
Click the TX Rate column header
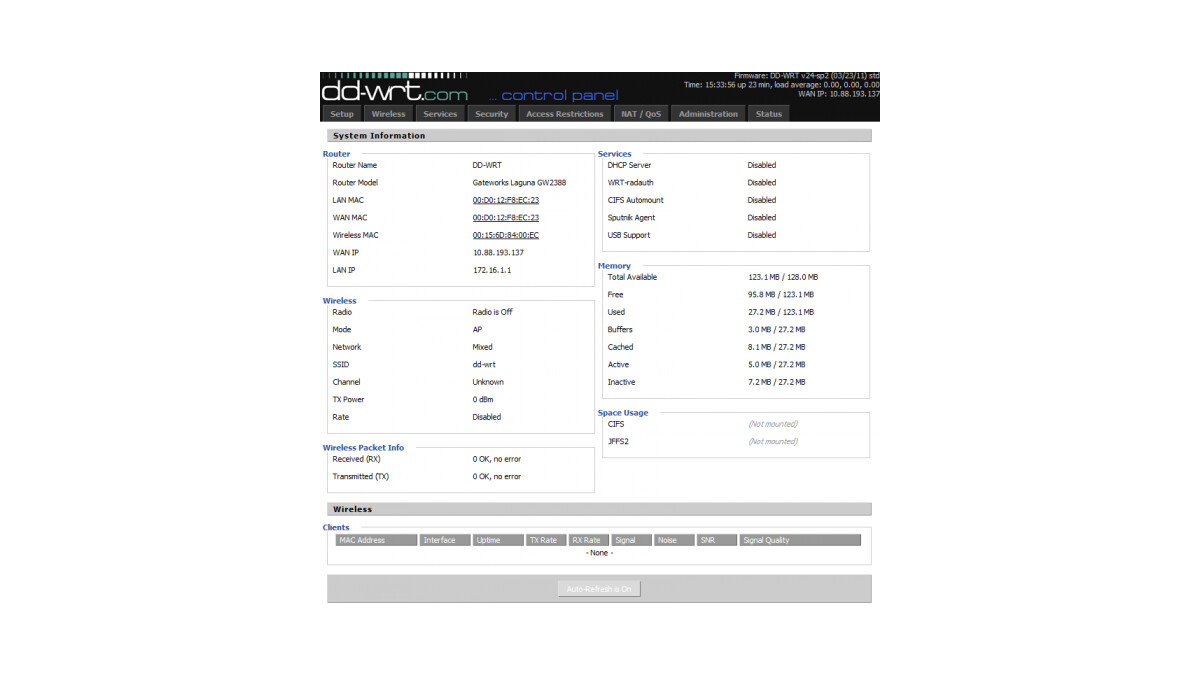[x=546, y=539]
